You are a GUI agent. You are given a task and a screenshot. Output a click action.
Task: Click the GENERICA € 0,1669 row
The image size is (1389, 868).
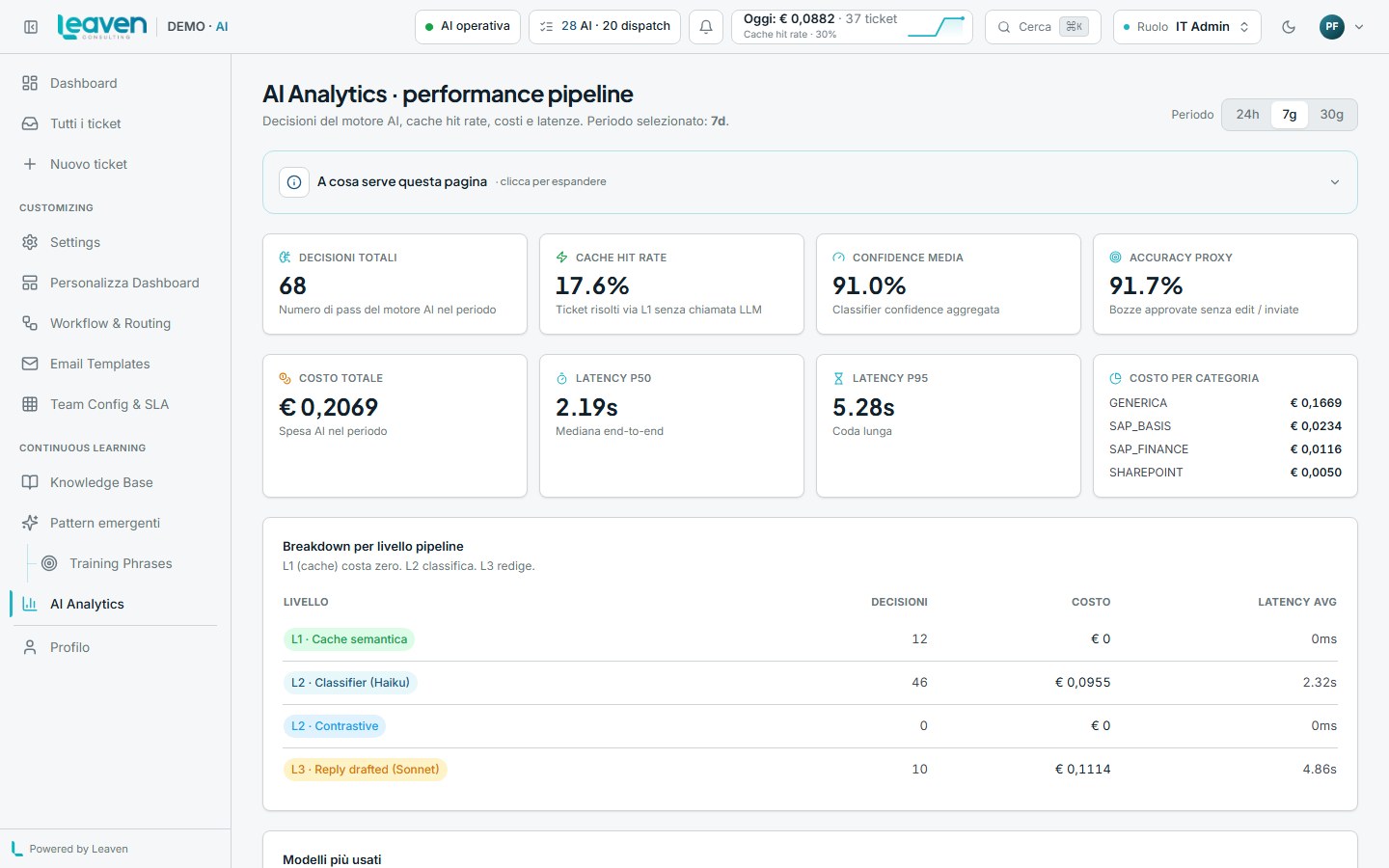point(1225,403)
